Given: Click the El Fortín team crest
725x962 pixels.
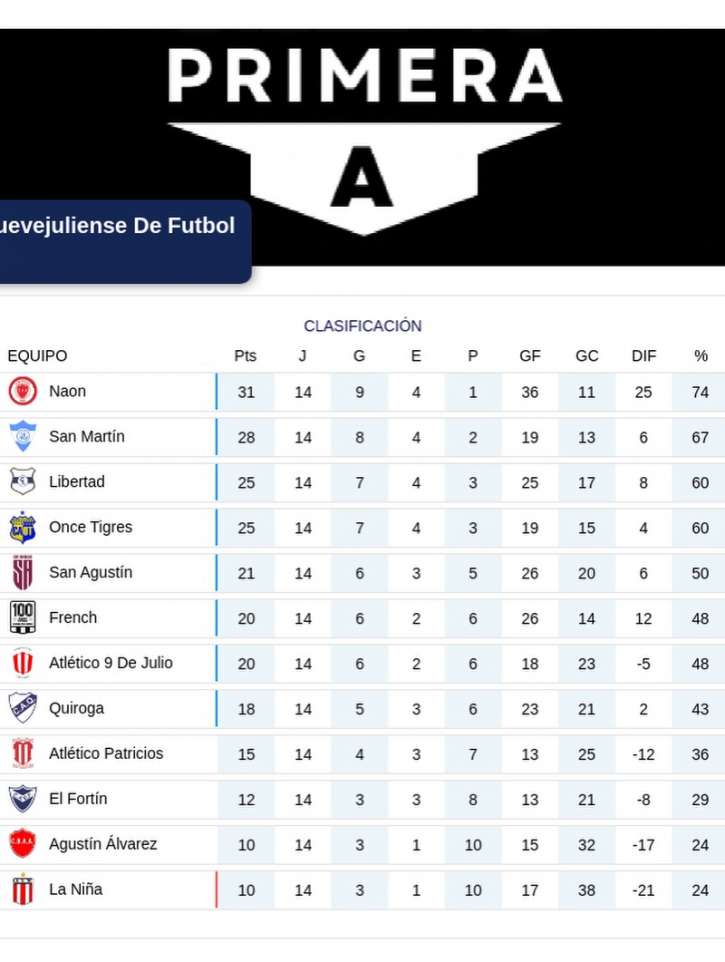Looking at the screenshot, I should (22, 799).
